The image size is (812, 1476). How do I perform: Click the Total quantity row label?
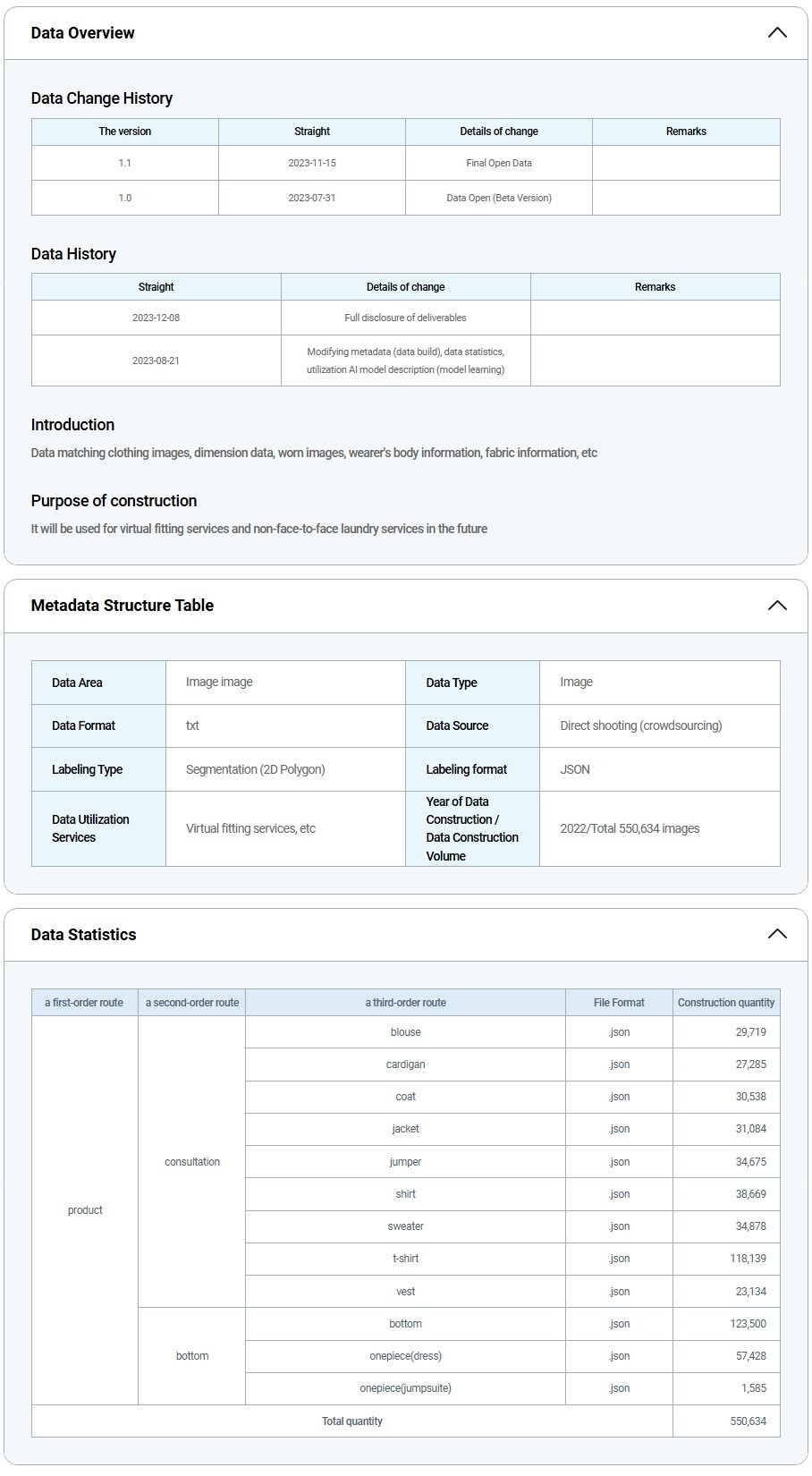(351, 1421)
